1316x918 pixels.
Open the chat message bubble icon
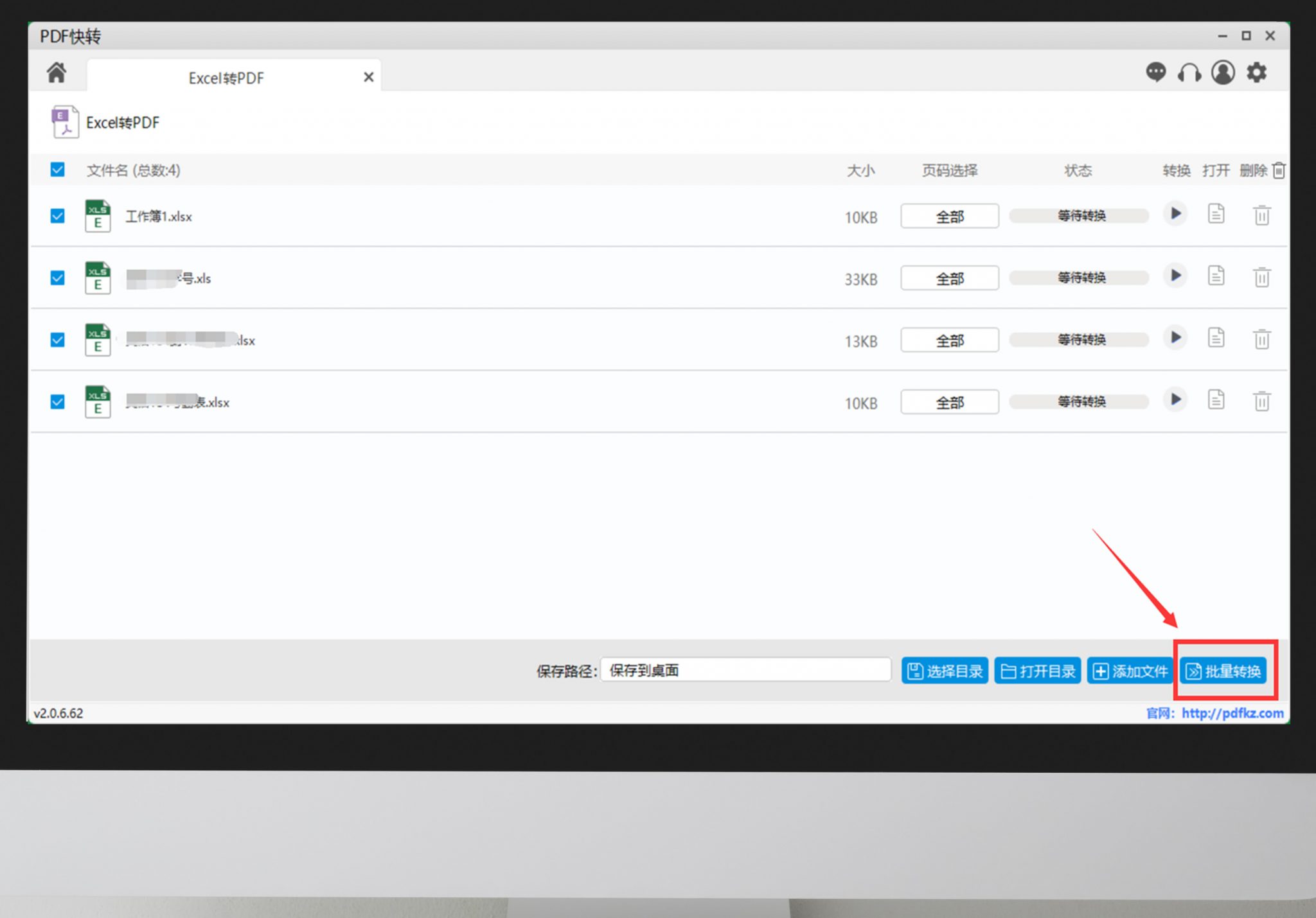click(1155, 72)
